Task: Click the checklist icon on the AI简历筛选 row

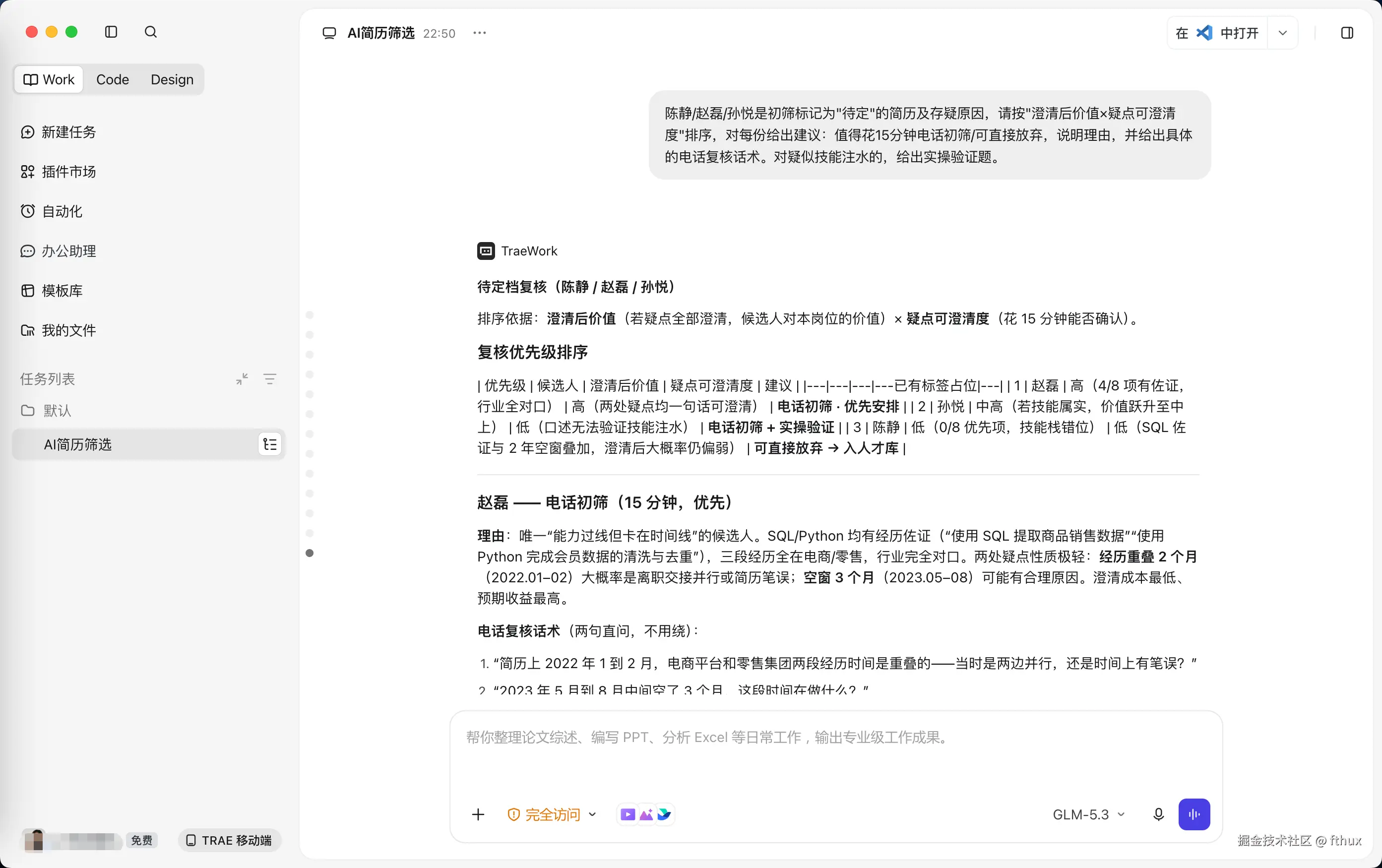Action: pyautogui.click(x=270, y=444)
